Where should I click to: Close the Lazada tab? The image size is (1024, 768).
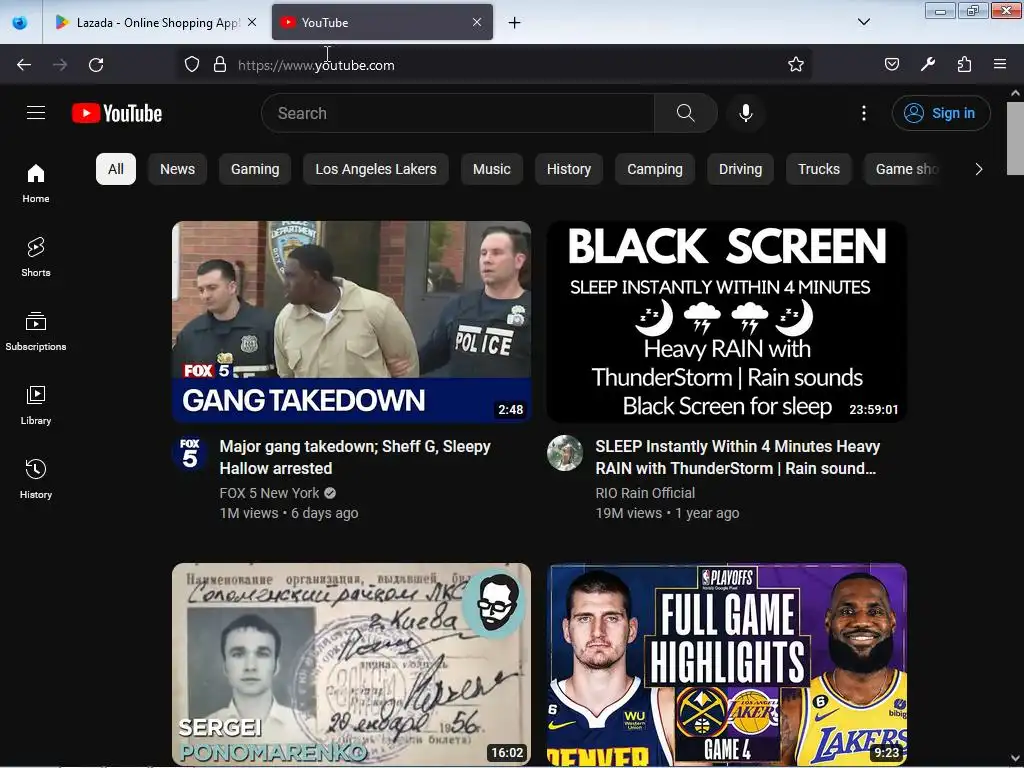(252, 22)
